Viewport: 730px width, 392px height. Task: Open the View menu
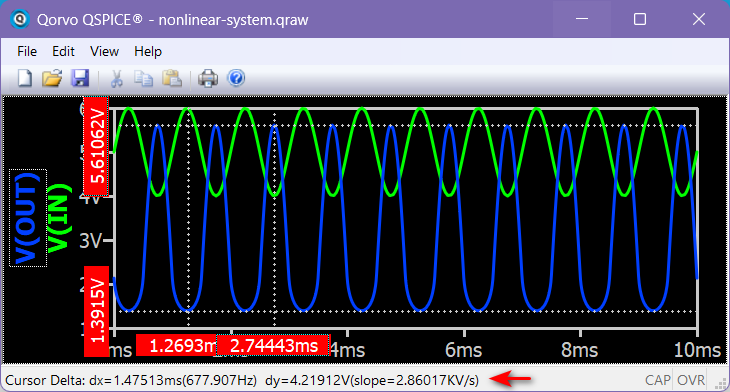click(104, 51)
